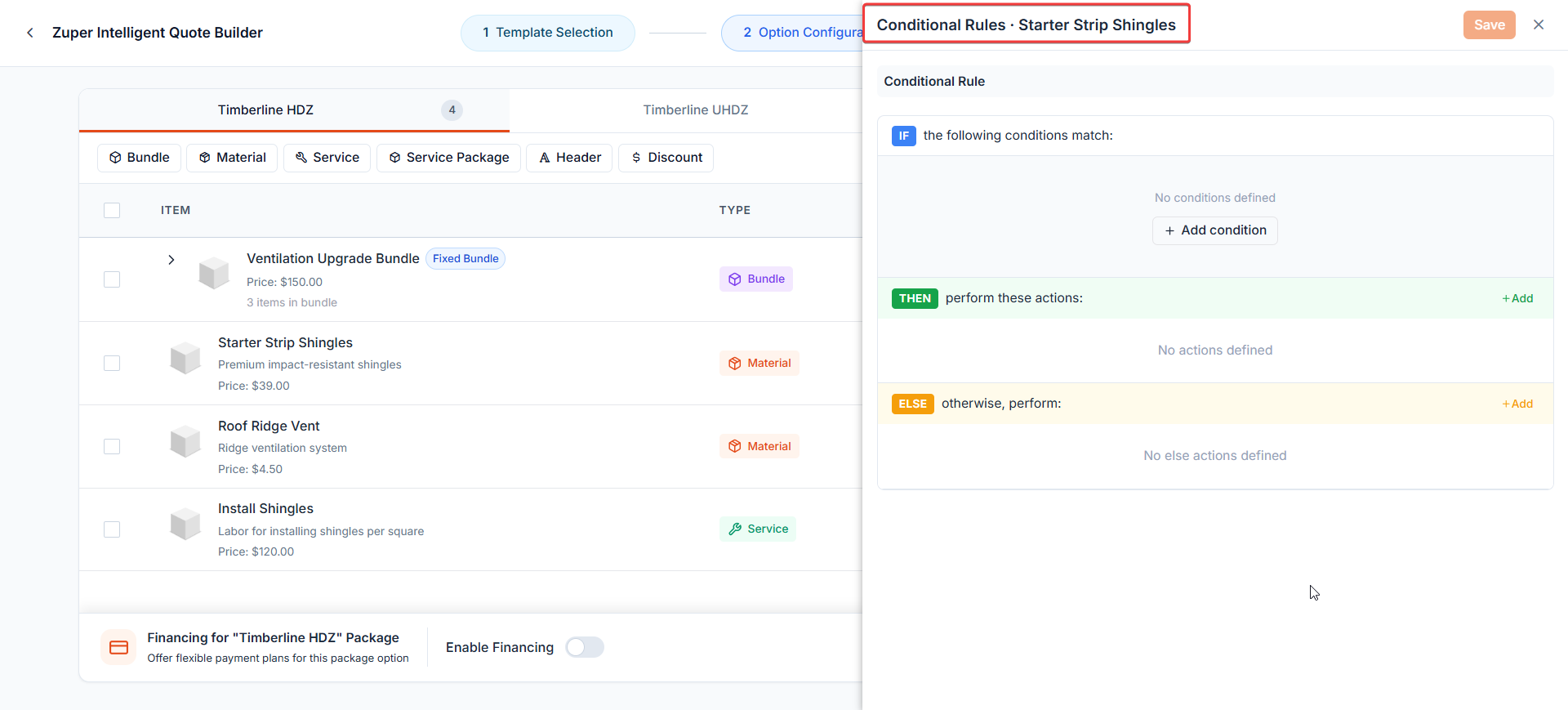The height and width of the screenshot is (710, 1568).
Task: Click the Ventilation Upgrade Bundle title
Action: click(x=333, y=258)
